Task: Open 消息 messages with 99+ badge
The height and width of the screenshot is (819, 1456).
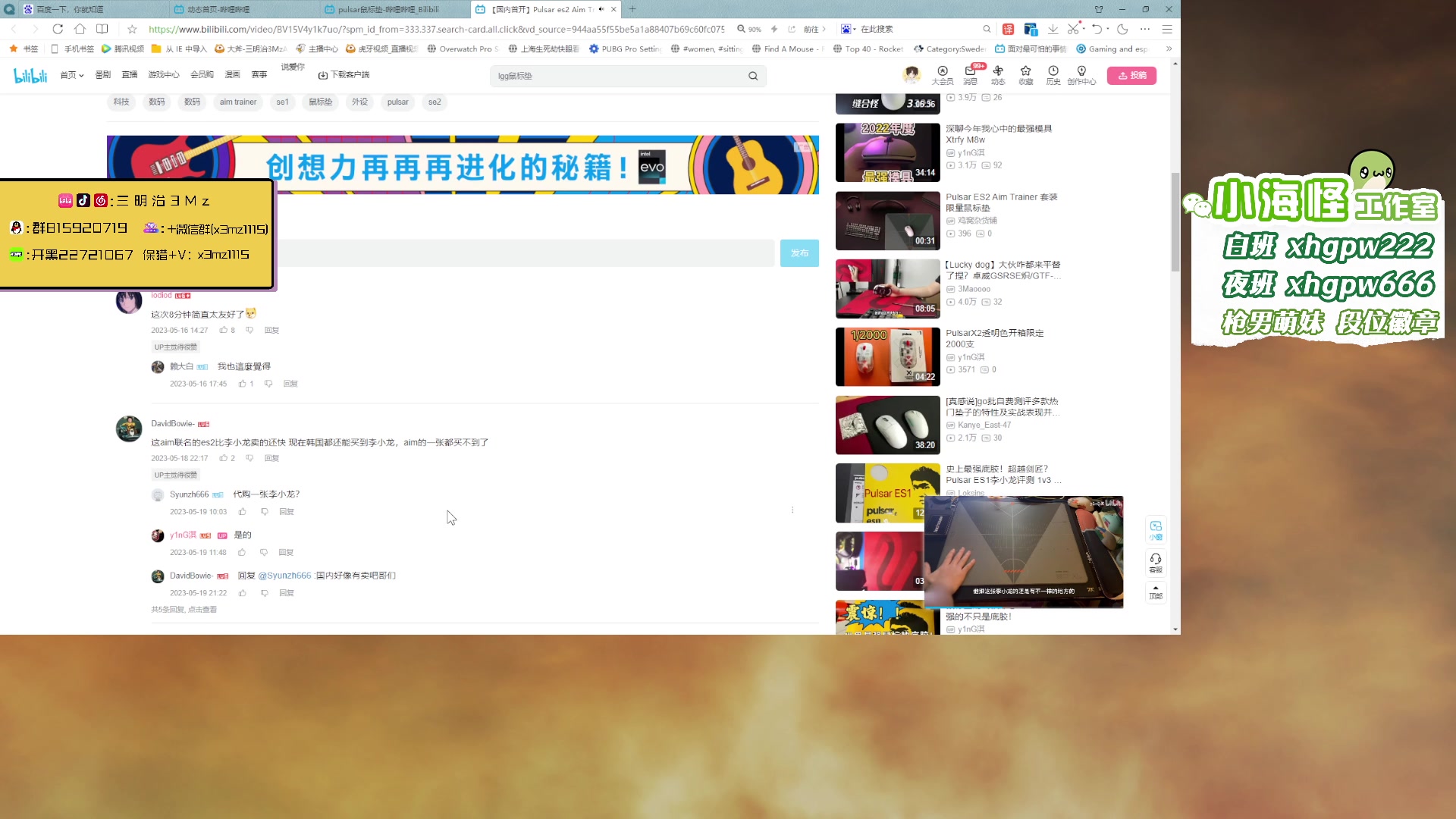Action: 971,75
